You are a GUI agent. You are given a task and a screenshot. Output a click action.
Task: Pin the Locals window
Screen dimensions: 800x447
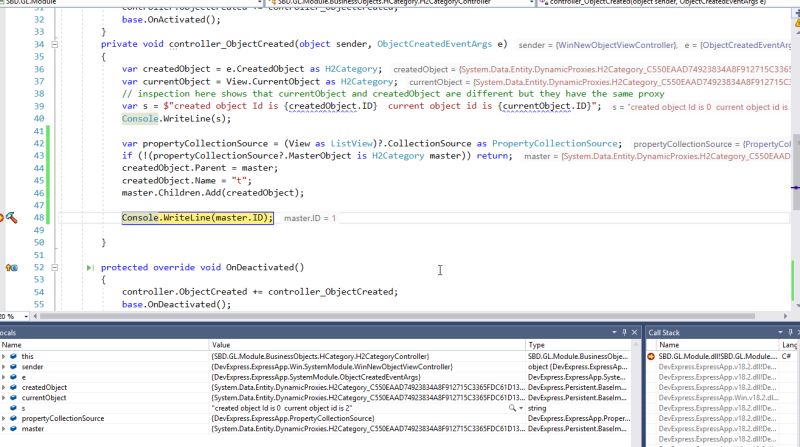pos(624,332)
